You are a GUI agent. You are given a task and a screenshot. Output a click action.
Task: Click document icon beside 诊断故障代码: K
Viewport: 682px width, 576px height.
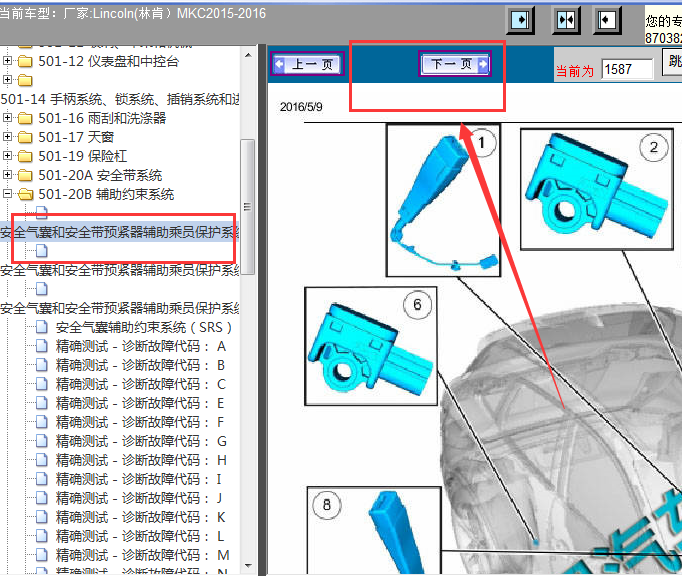tap(42, 517)
